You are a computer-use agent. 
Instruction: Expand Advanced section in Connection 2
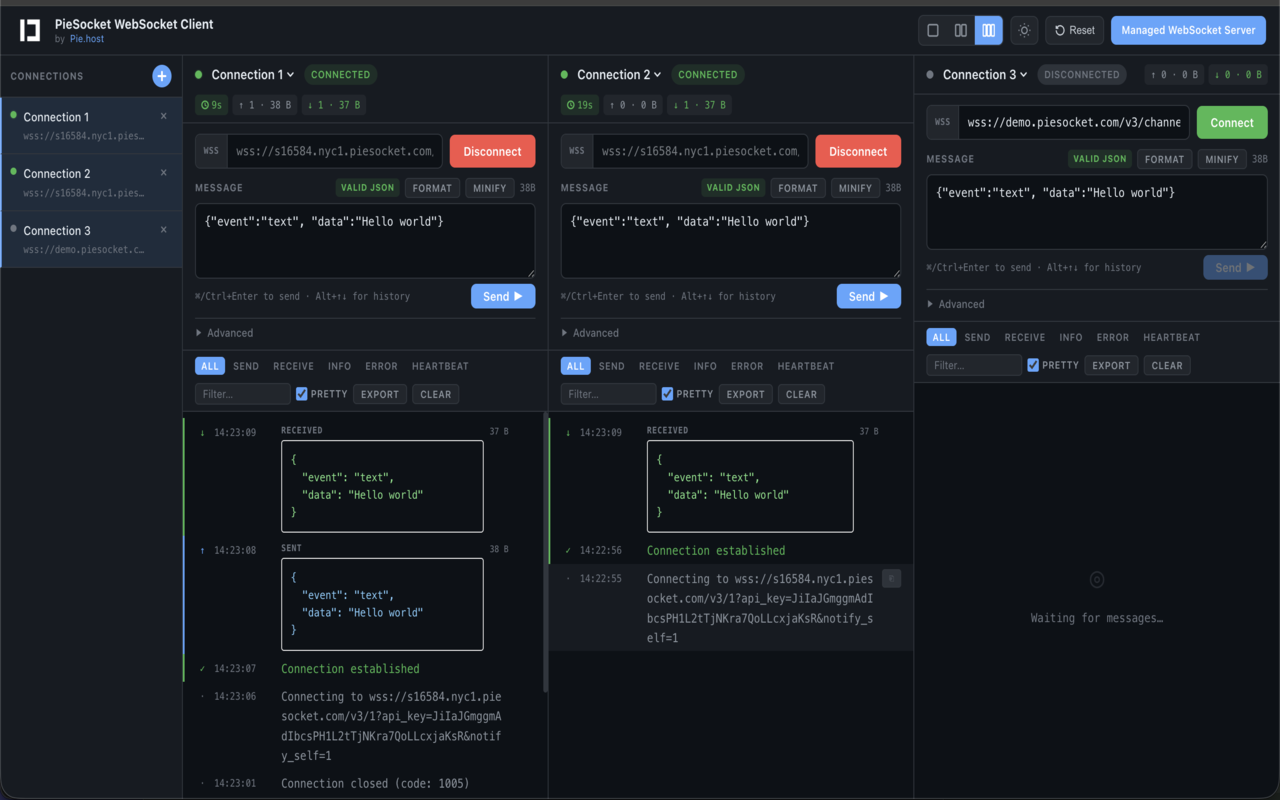[591, 333]
